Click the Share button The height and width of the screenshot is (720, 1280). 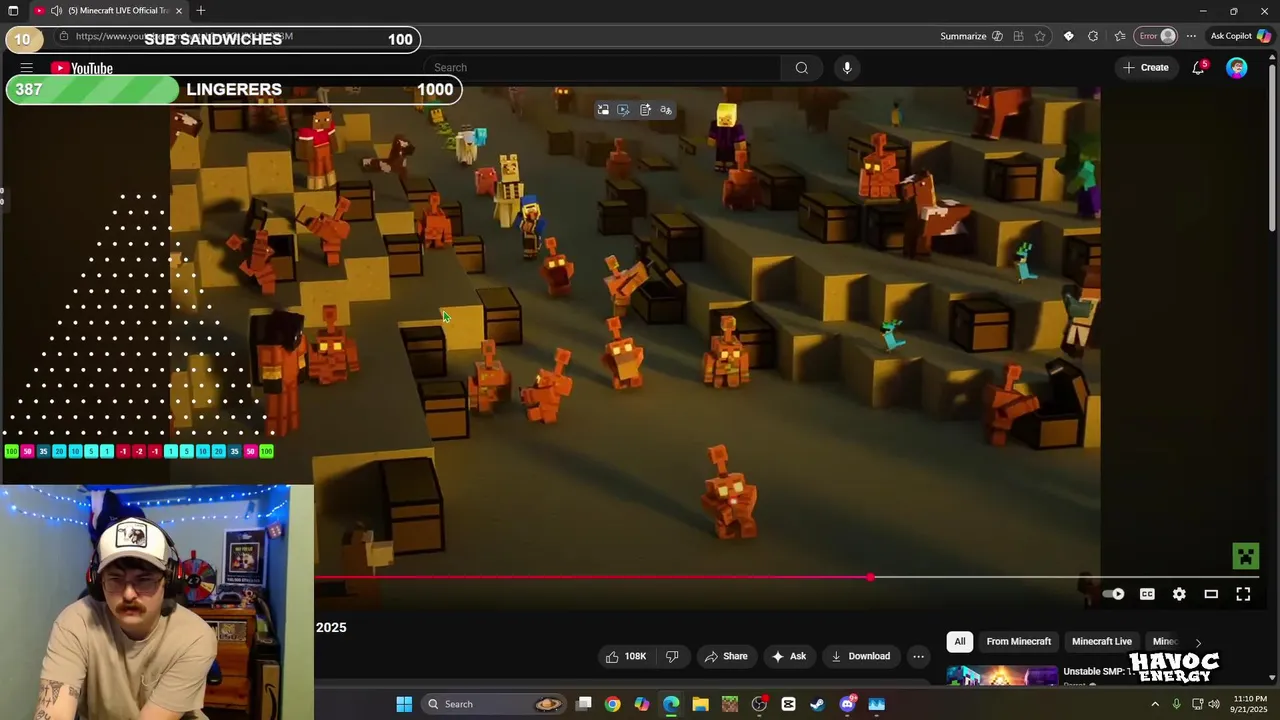pos(726,656)
